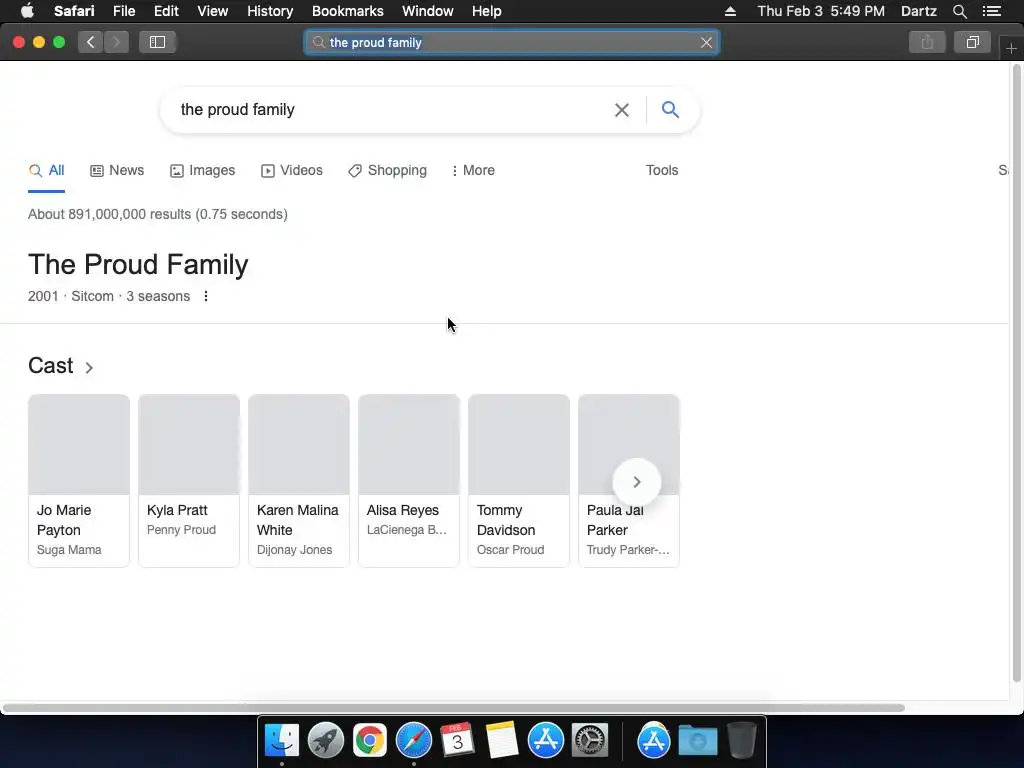The image size is (1024, 768).
Task: Open the Window menu
Action: point(428,11)
